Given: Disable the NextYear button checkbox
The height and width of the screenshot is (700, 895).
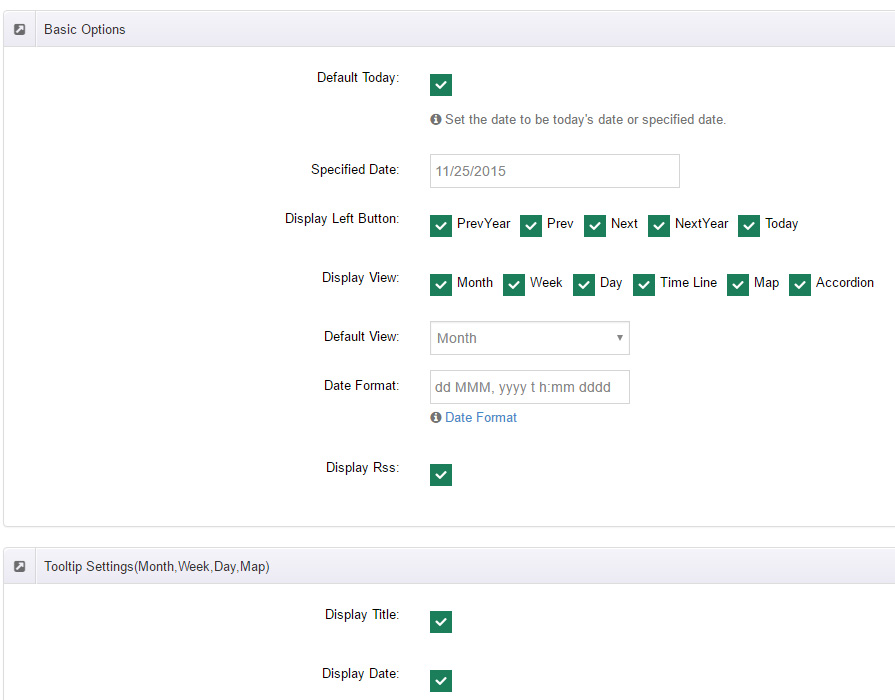Looking at the screenshot, I should coord(659,226).
